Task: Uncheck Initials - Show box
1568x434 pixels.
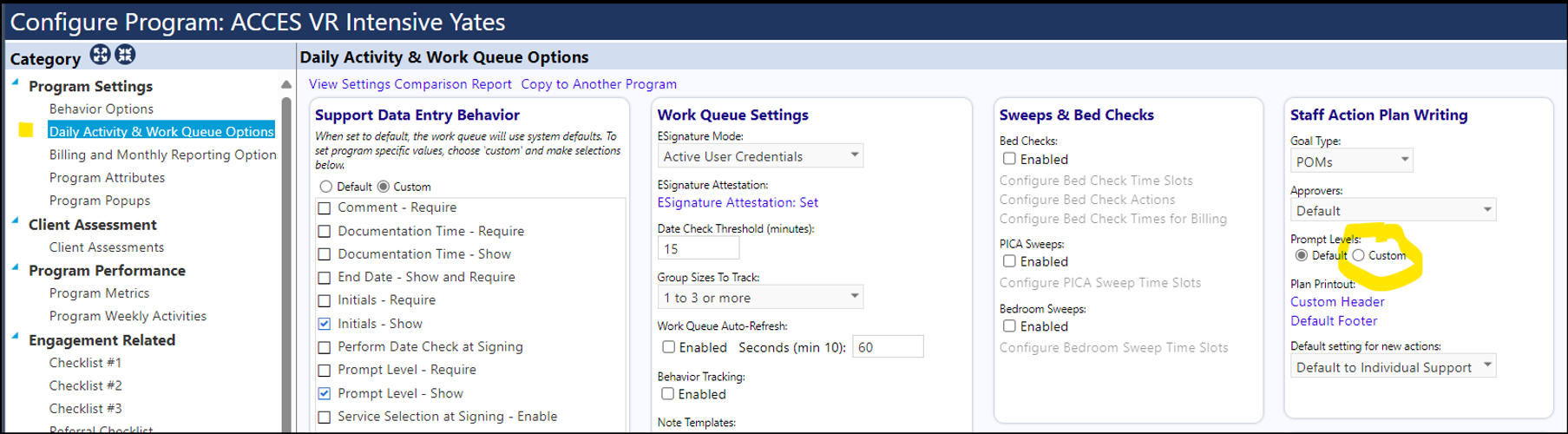Action: point(325,324)
